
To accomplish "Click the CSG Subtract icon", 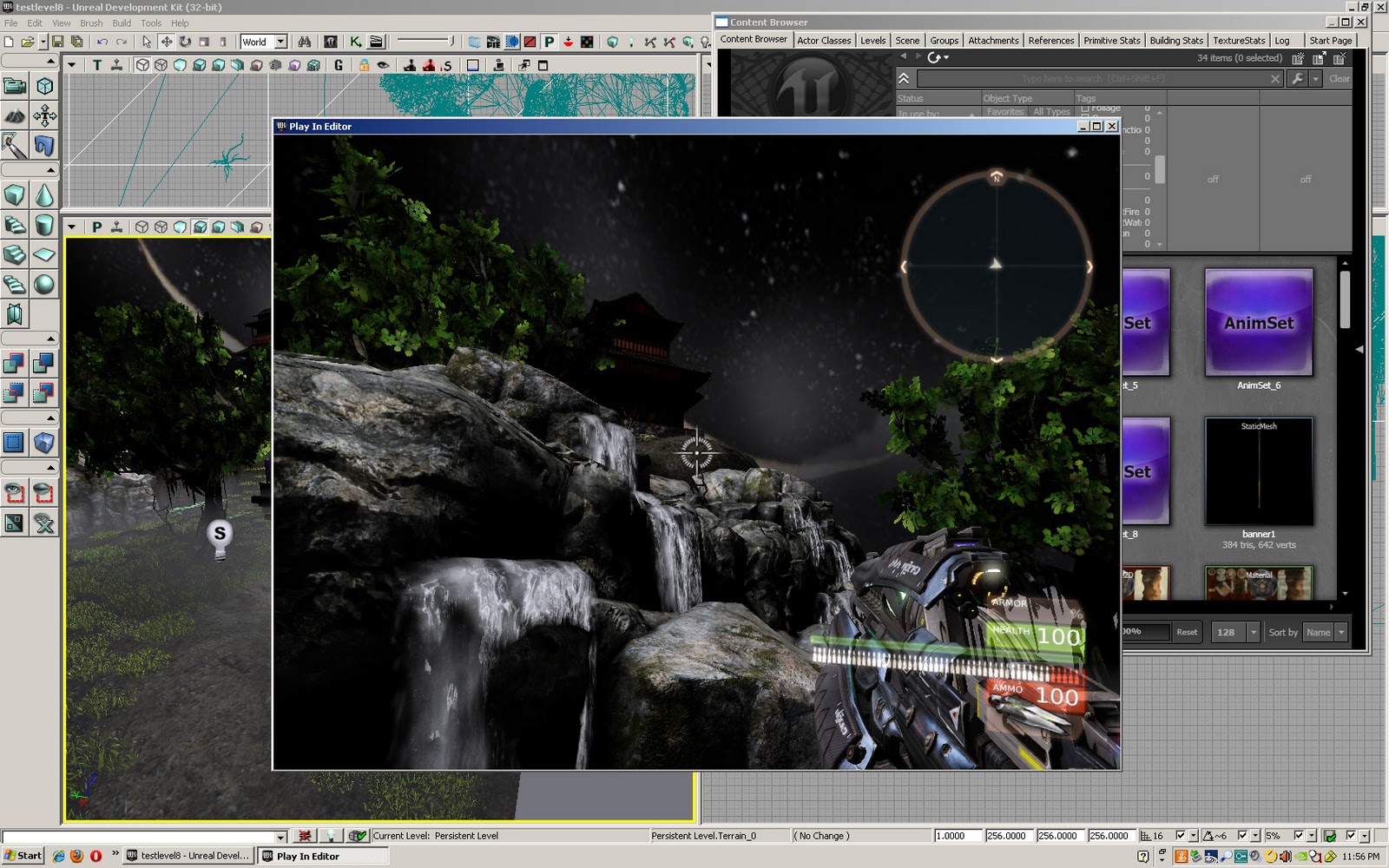I will [x=44, y=364].
